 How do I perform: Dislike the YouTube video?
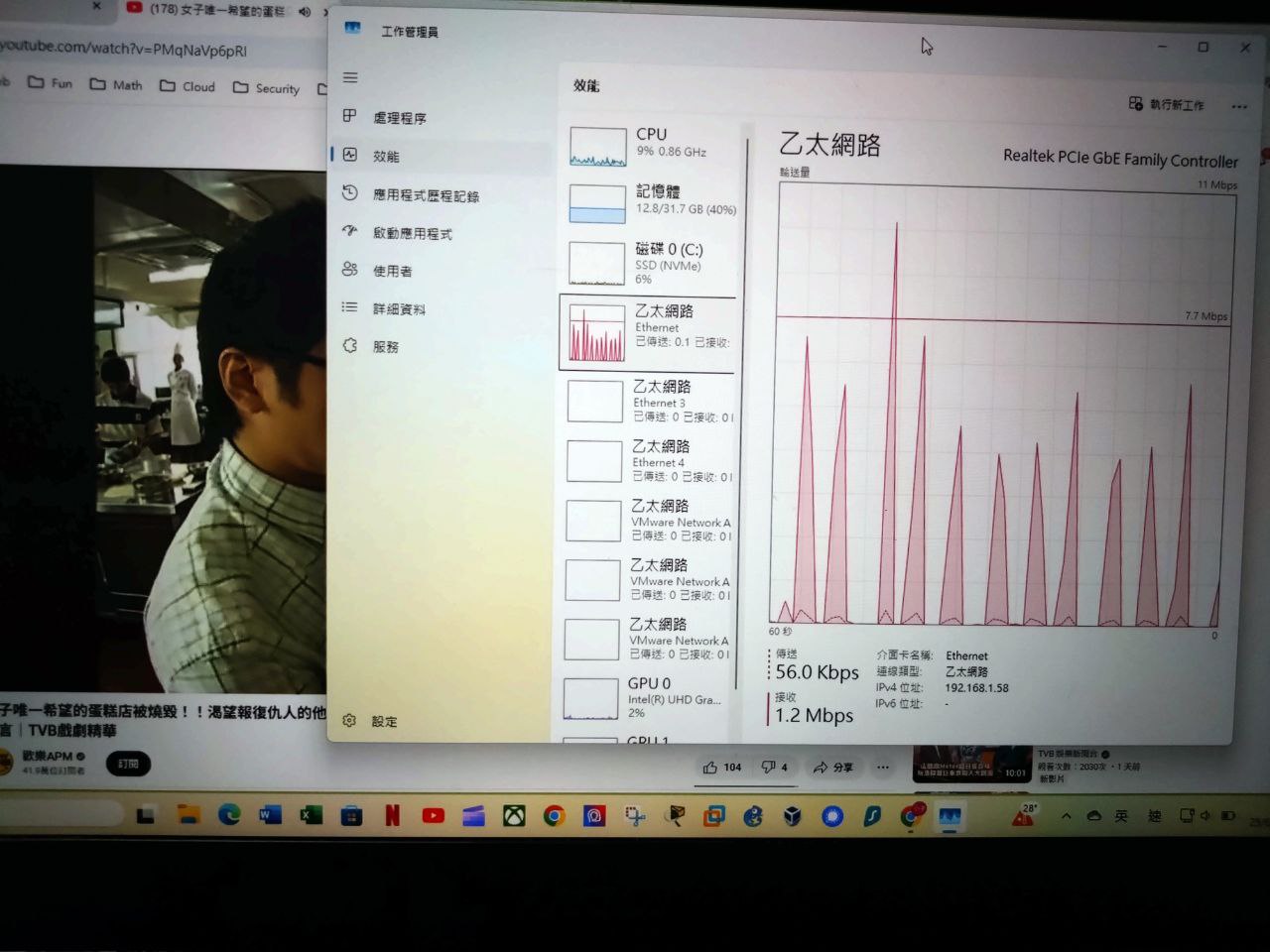(774, 768)
